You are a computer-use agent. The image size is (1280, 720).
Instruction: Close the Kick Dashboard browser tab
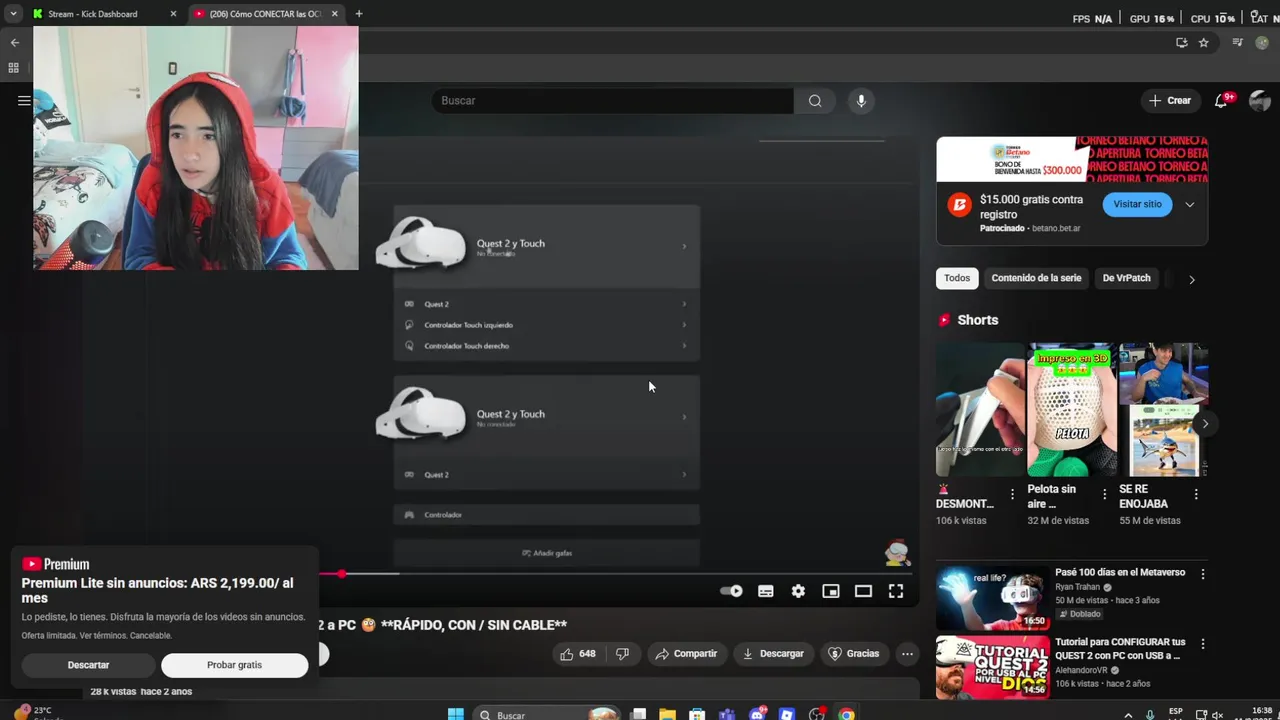coord(173,14)
